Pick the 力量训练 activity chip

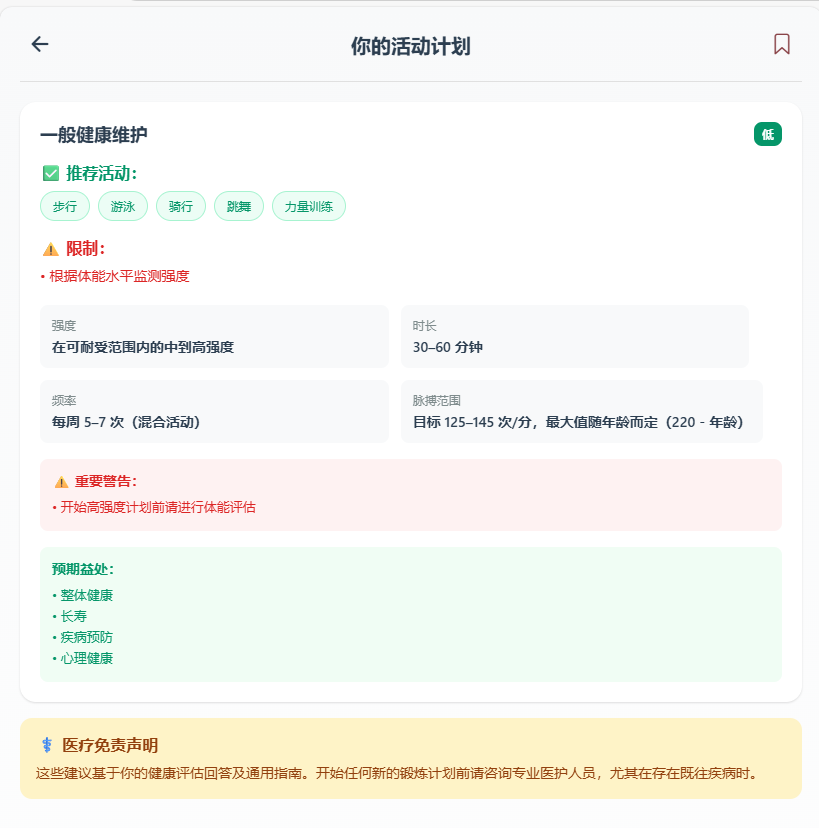tap(309, 207)
